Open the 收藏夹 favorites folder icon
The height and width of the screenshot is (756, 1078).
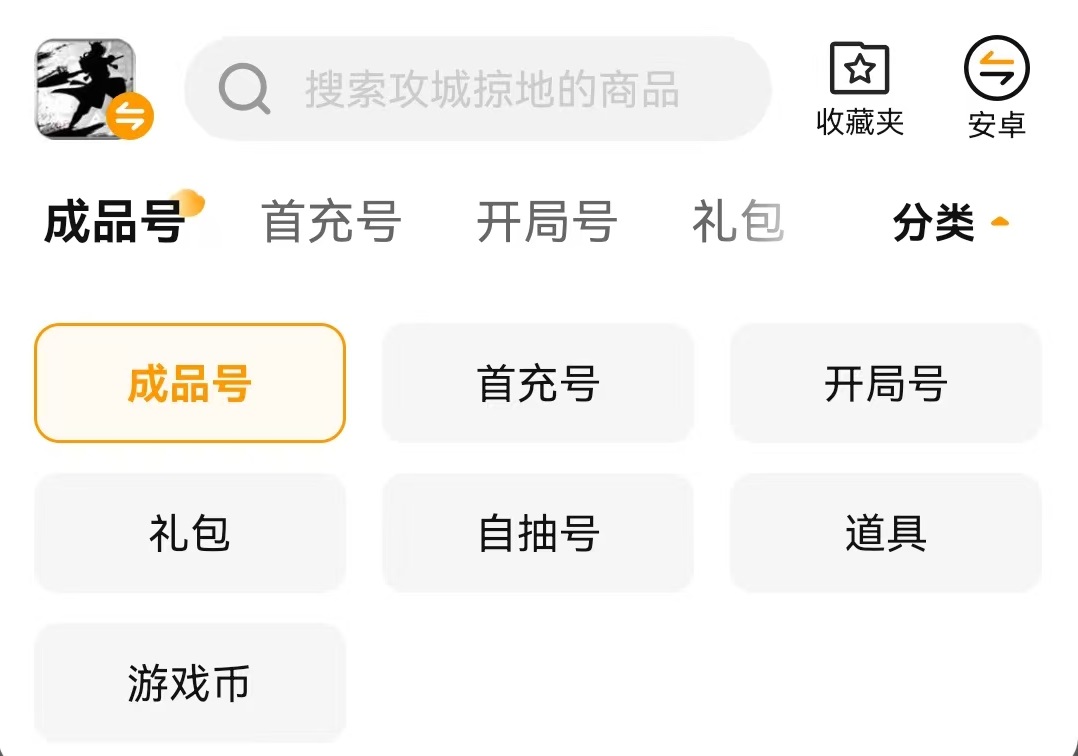click(x=860, y=69)
